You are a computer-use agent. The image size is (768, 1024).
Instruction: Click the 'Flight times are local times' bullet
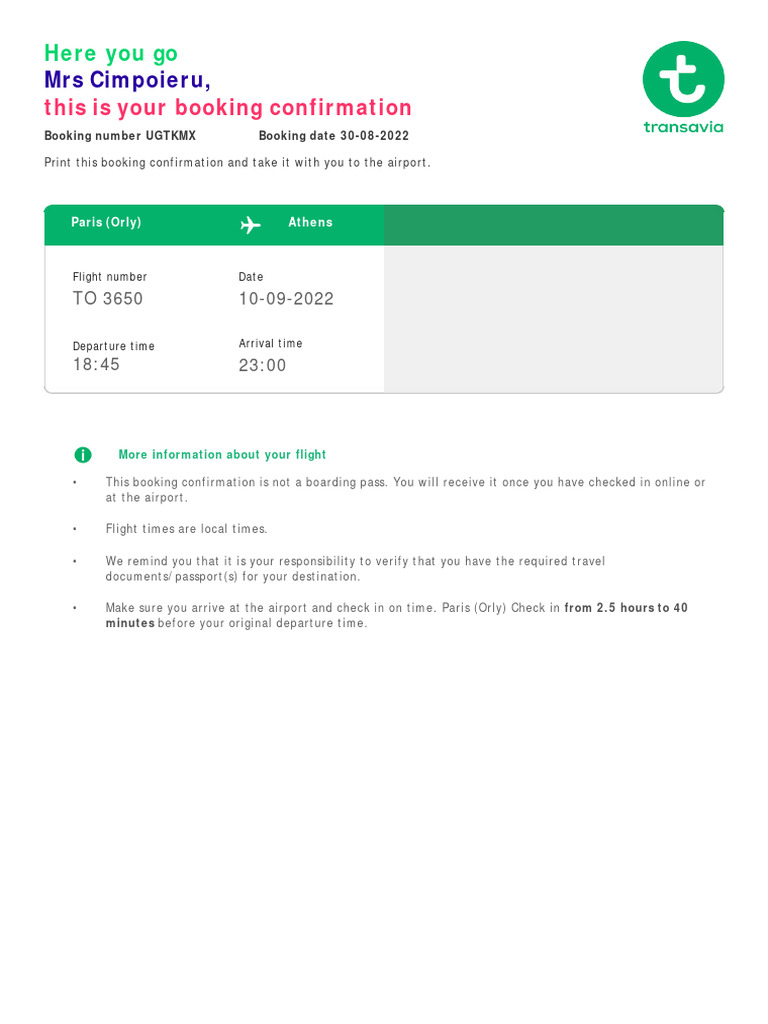click(x=187, y=529)
